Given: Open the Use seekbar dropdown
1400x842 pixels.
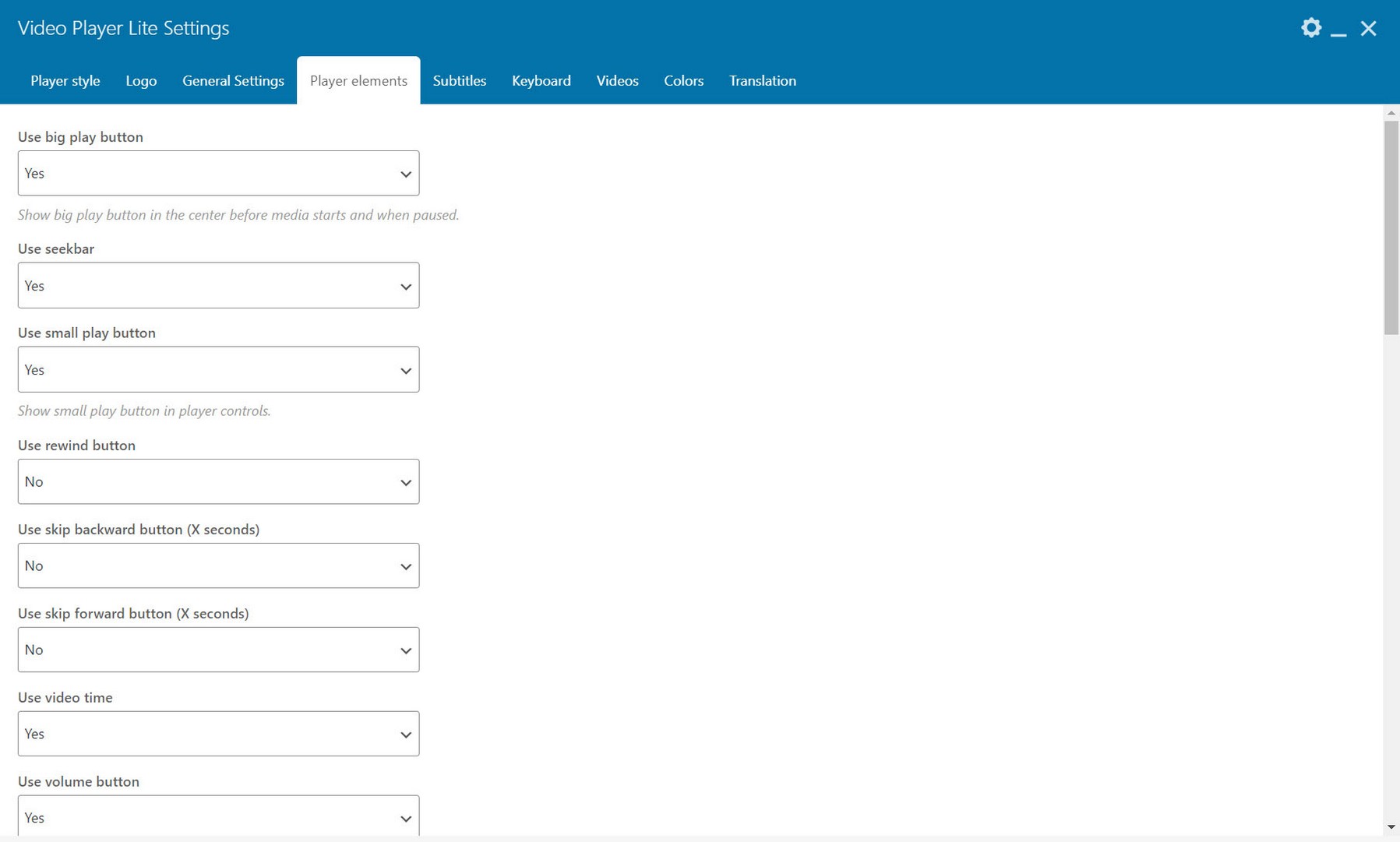Looking at the screenshot, I should (218, 286).
